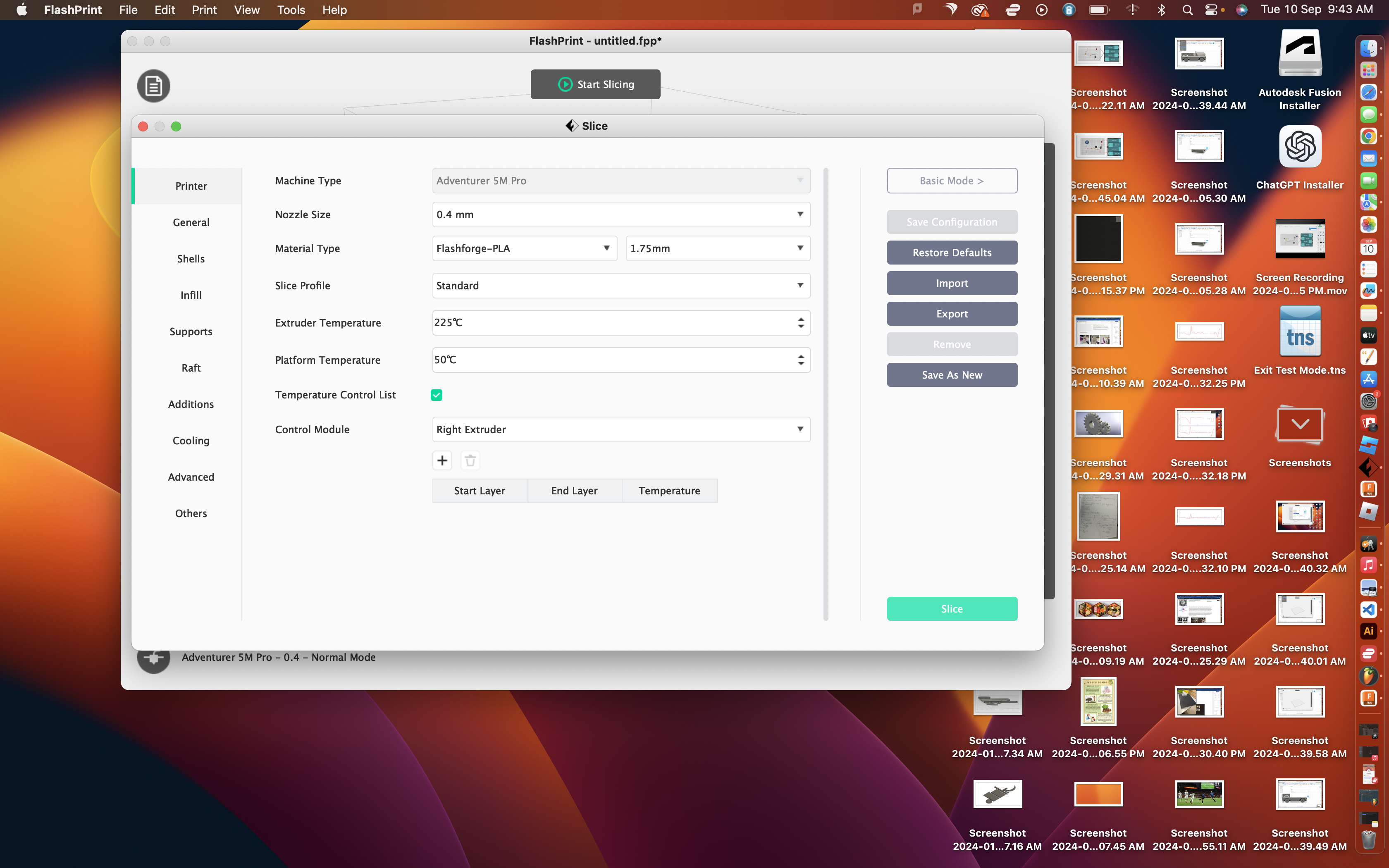Launch Adobe Illustrator from the Dock

[x=1368, y=631]
